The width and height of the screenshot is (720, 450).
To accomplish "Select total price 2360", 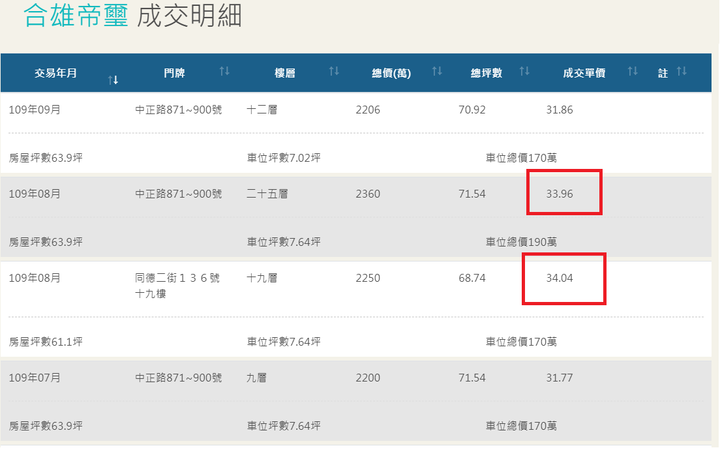I will (x=368, y=194).
